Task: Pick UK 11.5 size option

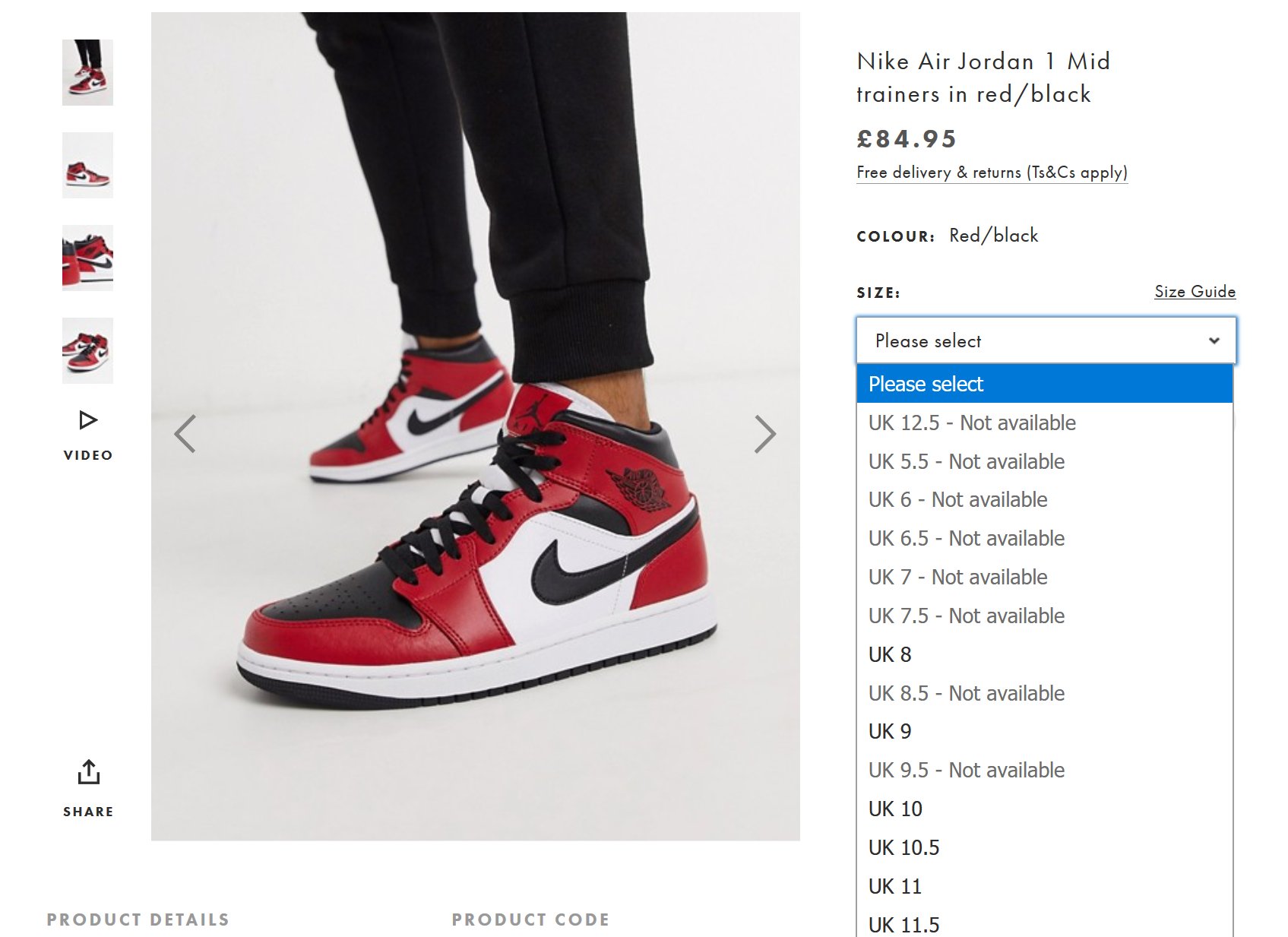Action: pos(1044,923)
